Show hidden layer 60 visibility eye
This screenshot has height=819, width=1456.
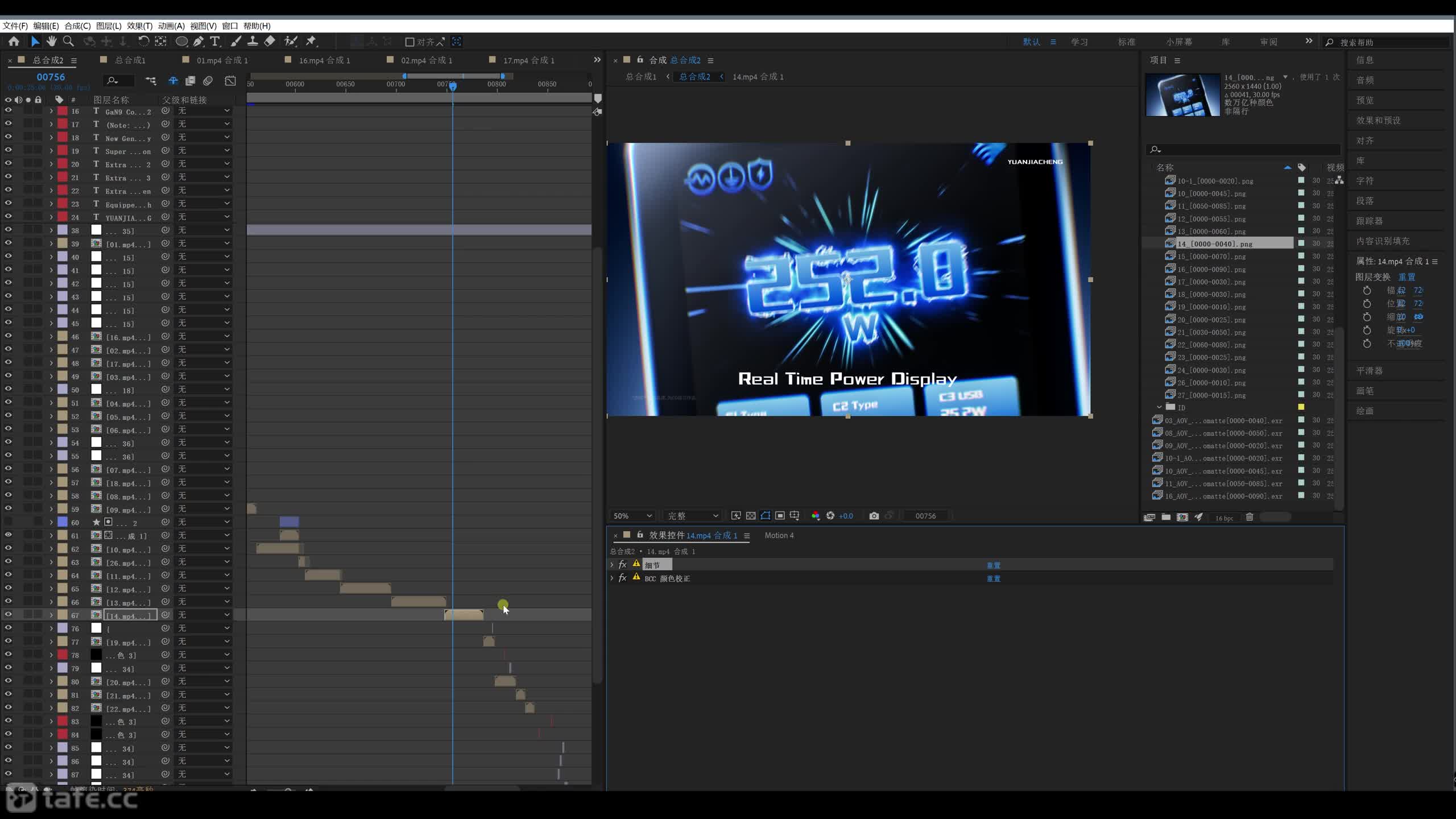(8, 522)
